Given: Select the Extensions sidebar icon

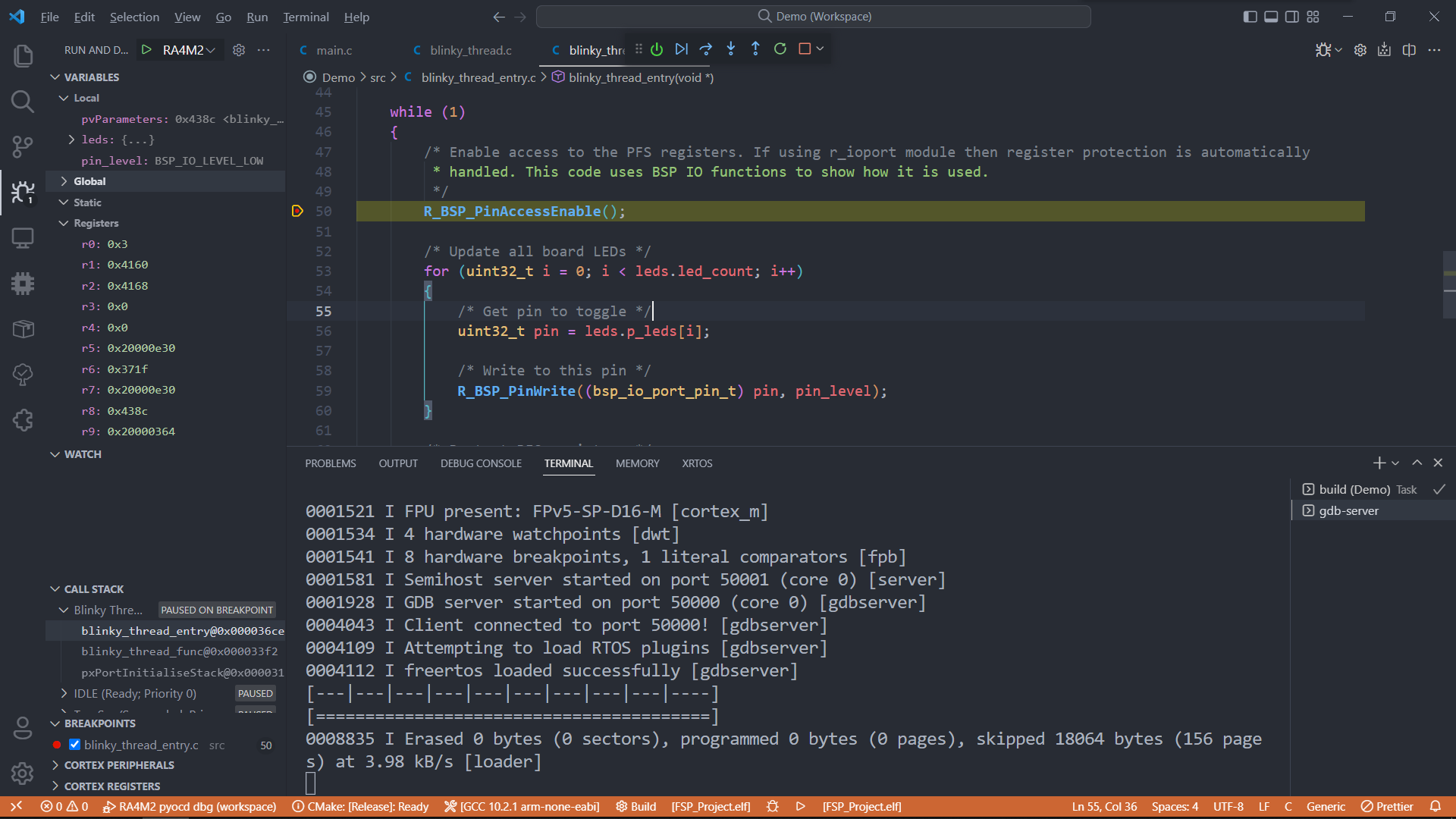Looking at the screenshot, I should [x=22, y=419].
